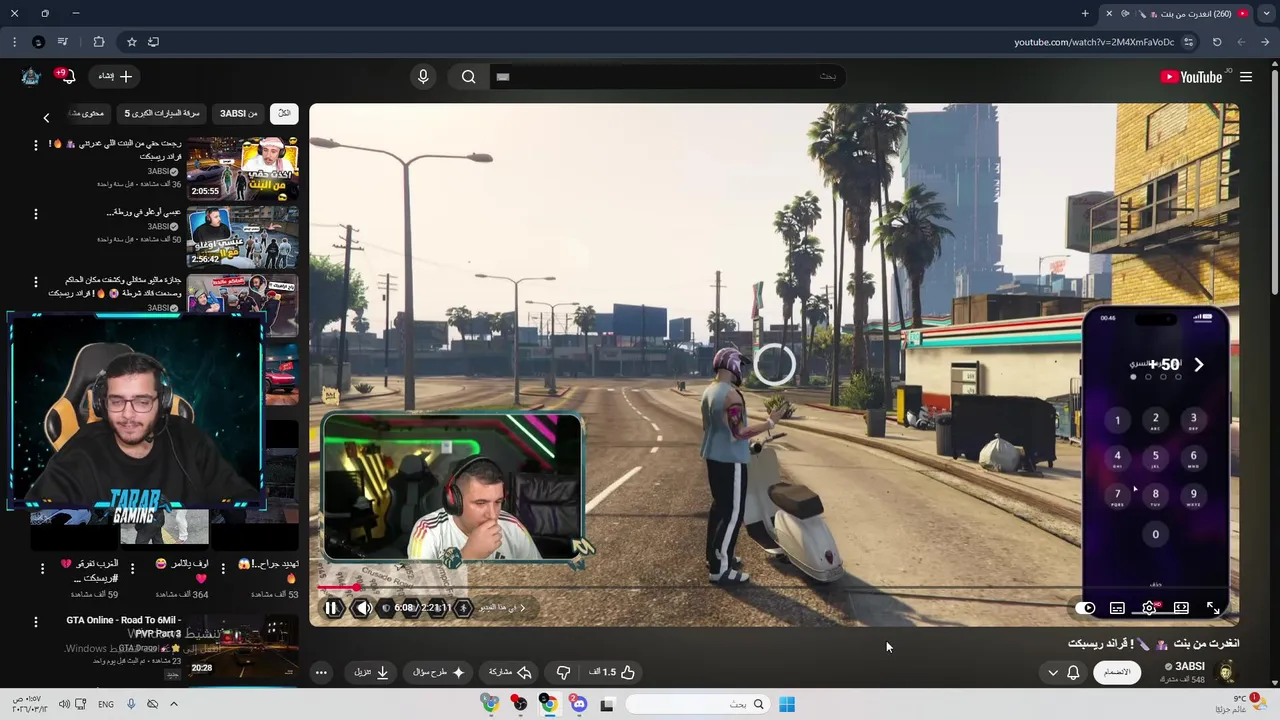
Task: Open Chrome three-dot menu
Action: pyautogui.click(x=14, y=42)
